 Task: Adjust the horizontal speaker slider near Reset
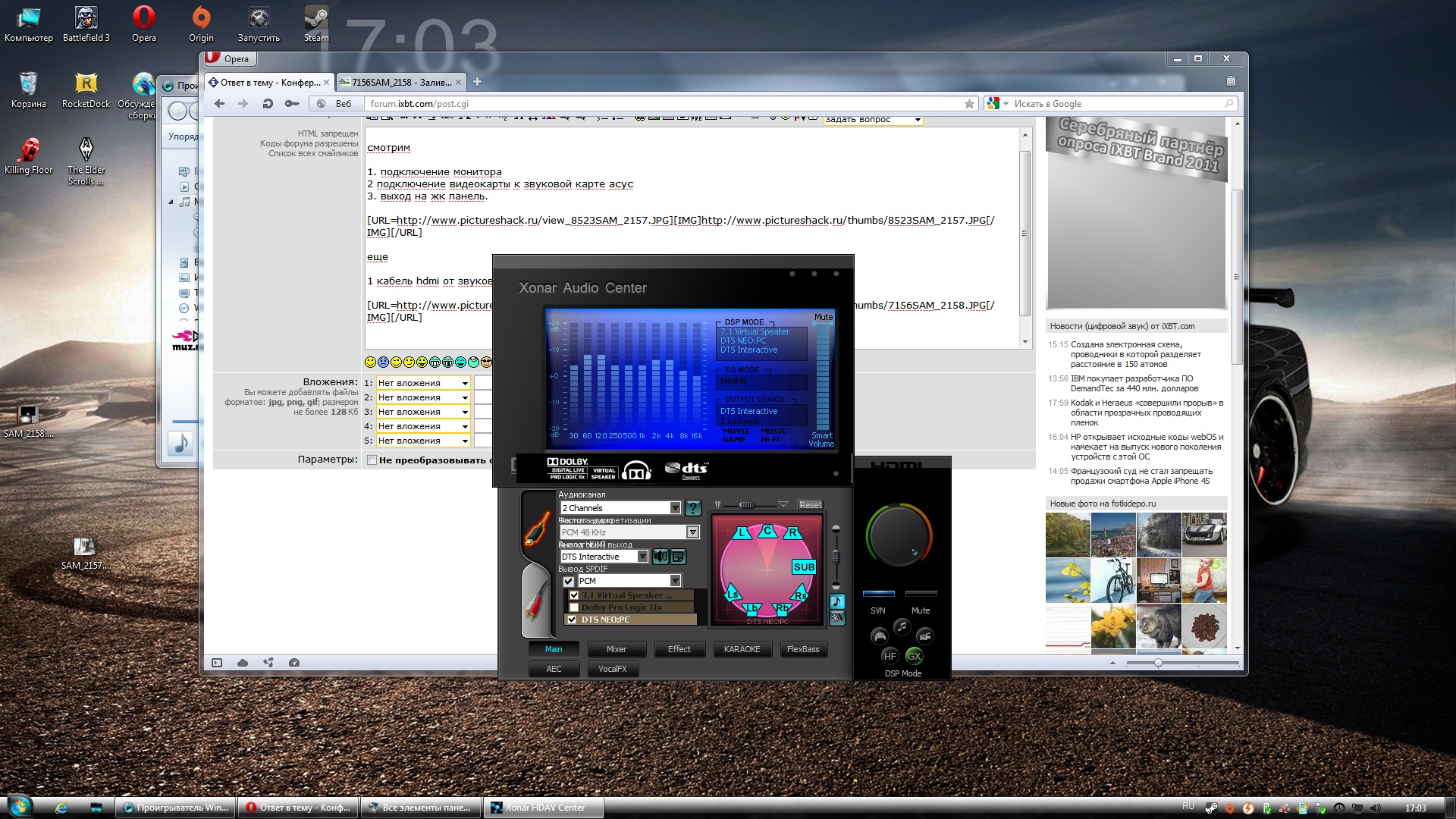click(747, 505)
